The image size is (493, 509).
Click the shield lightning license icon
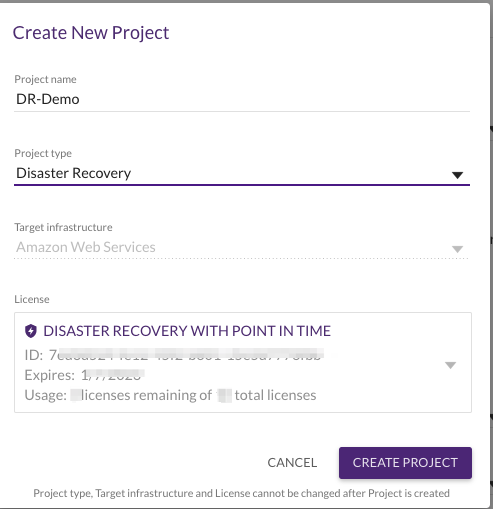coord(31,331)
